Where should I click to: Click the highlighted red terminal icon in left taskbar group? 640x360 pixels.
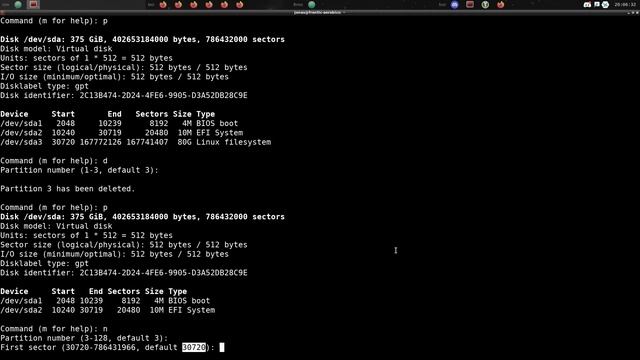33,4
